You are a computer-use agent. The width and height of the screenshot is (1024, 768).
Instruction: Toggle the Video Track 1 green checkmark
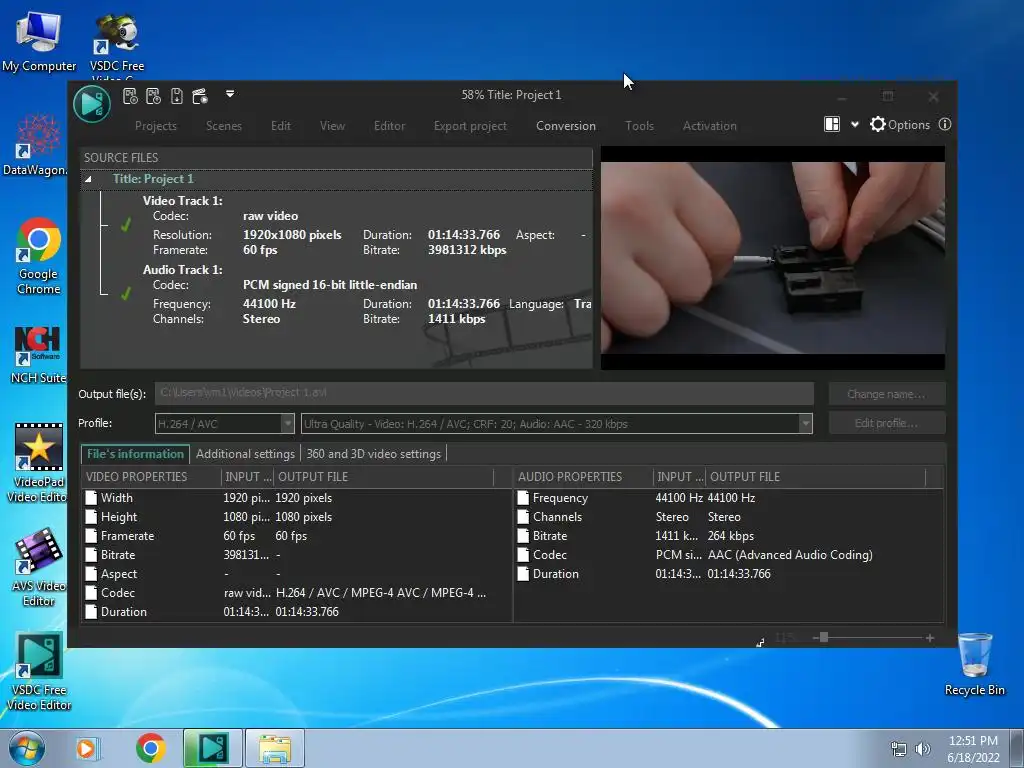tap(125, 225)
